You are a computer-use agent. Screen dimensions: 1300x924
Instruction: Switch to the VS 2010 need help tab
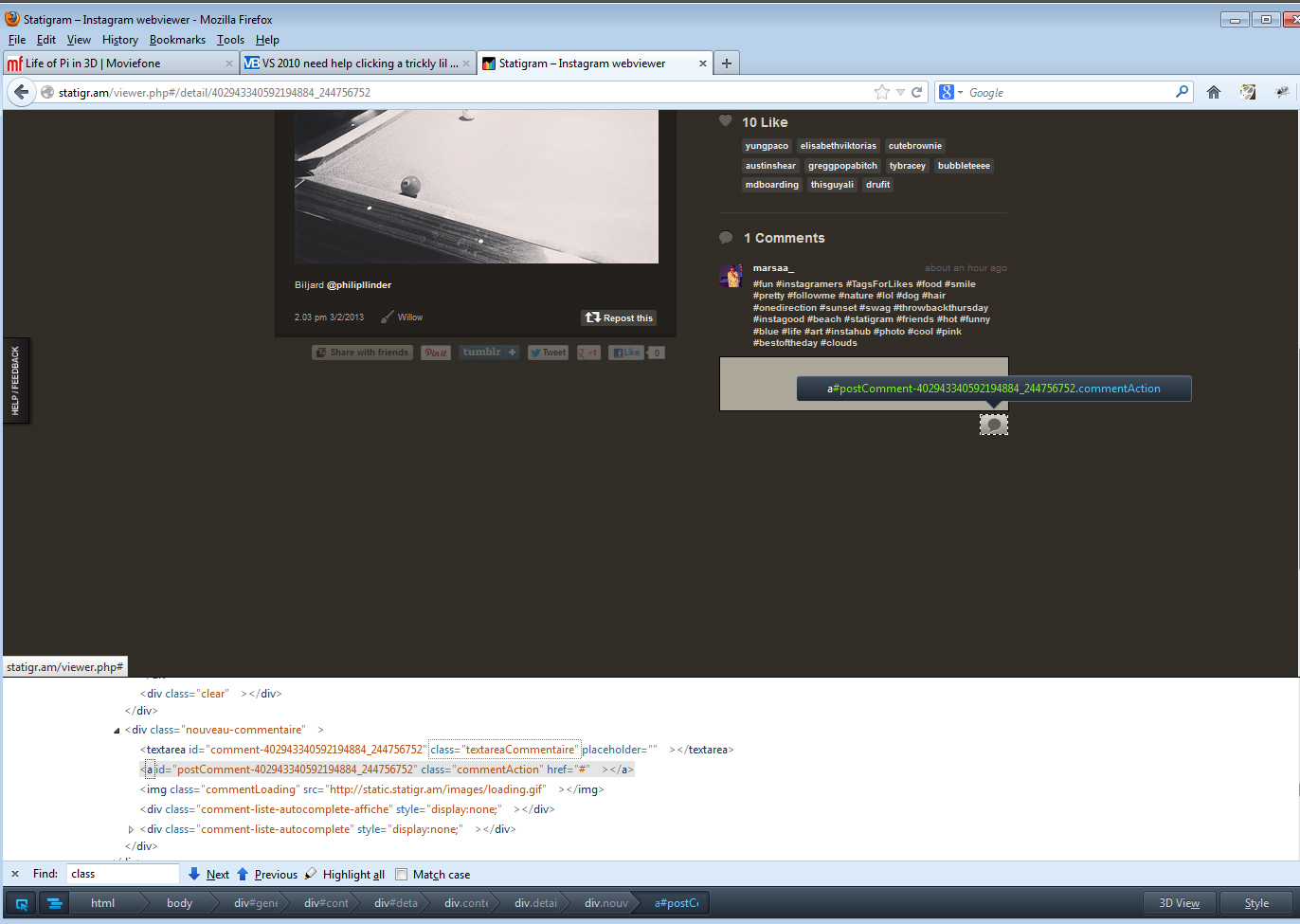click(x=357, y=63)
